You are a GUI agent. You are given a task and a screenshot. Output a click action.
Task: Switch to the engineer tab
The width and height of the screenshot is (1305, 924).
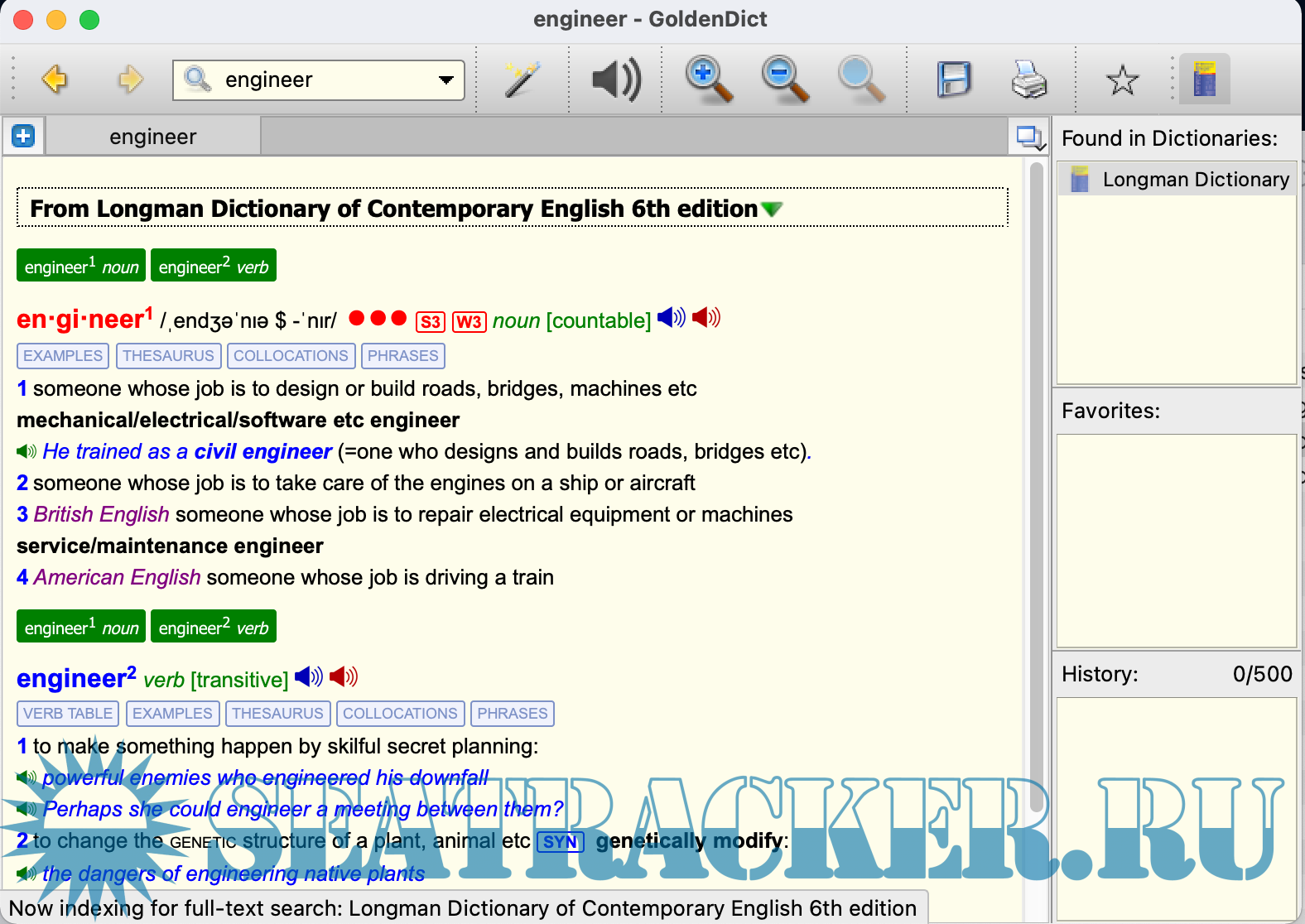pos(153,137)
